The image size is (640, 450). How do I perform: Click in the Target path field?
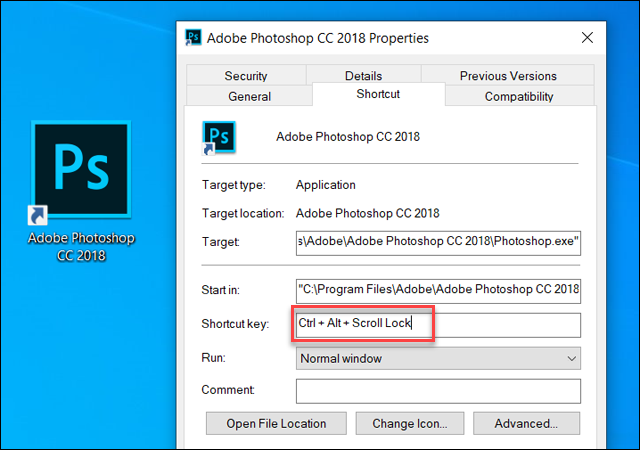tap(438, 242)
